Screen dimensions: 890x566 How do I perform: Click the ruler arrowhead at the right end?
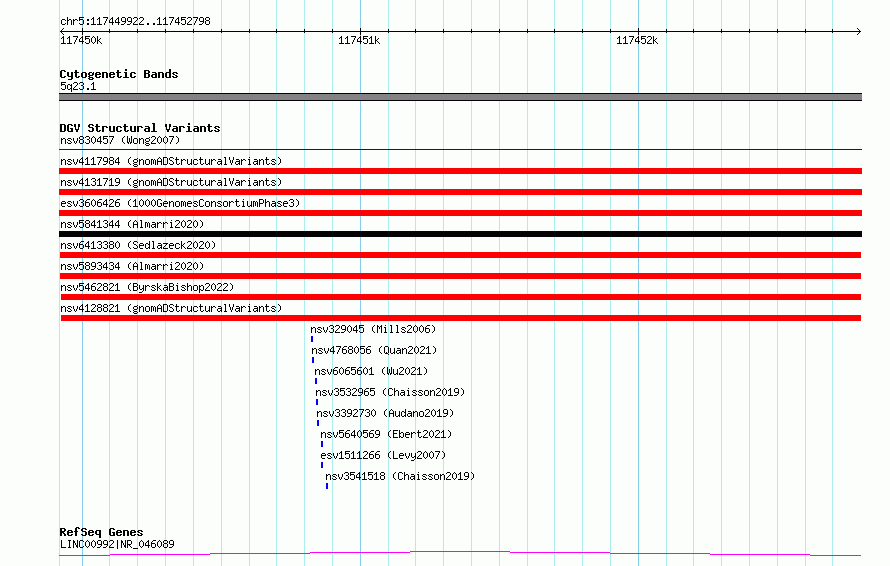(x=858, y=31)
